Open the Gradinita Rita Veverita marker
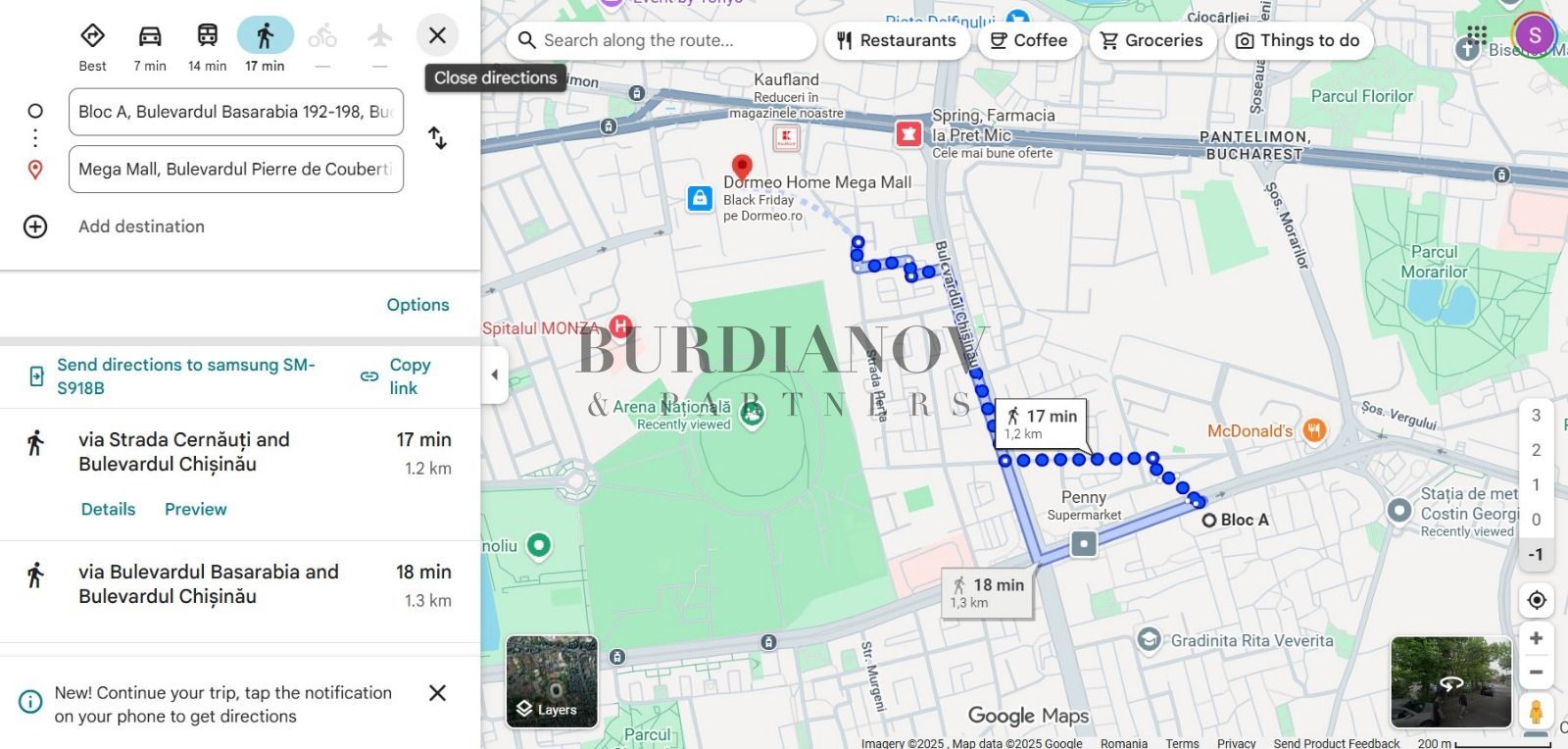The image size is (1568, 749). [1149, 640]
